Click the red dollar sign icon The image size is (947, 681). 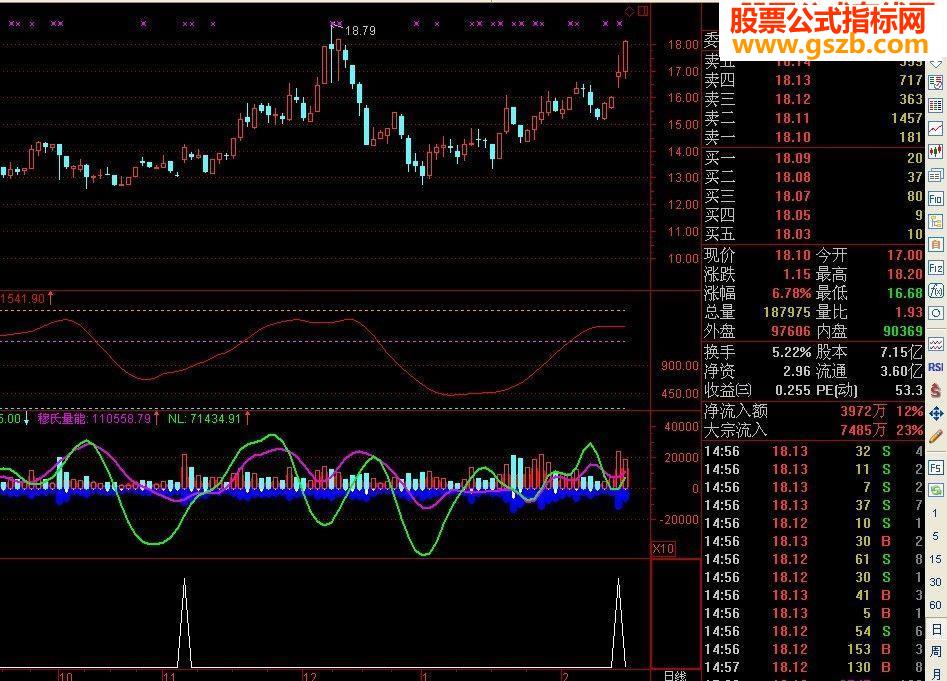pos(936,390)
